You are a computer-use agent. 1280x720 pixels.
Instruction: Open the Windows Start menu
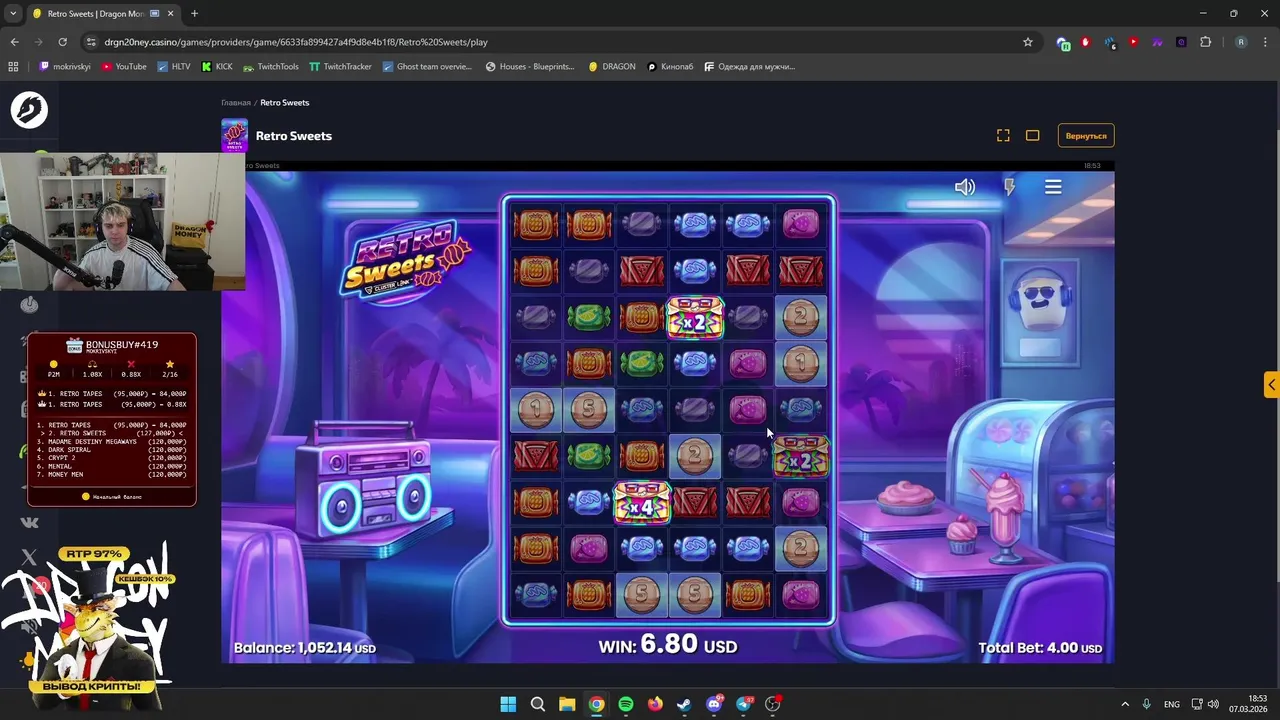tap(508, 704)
